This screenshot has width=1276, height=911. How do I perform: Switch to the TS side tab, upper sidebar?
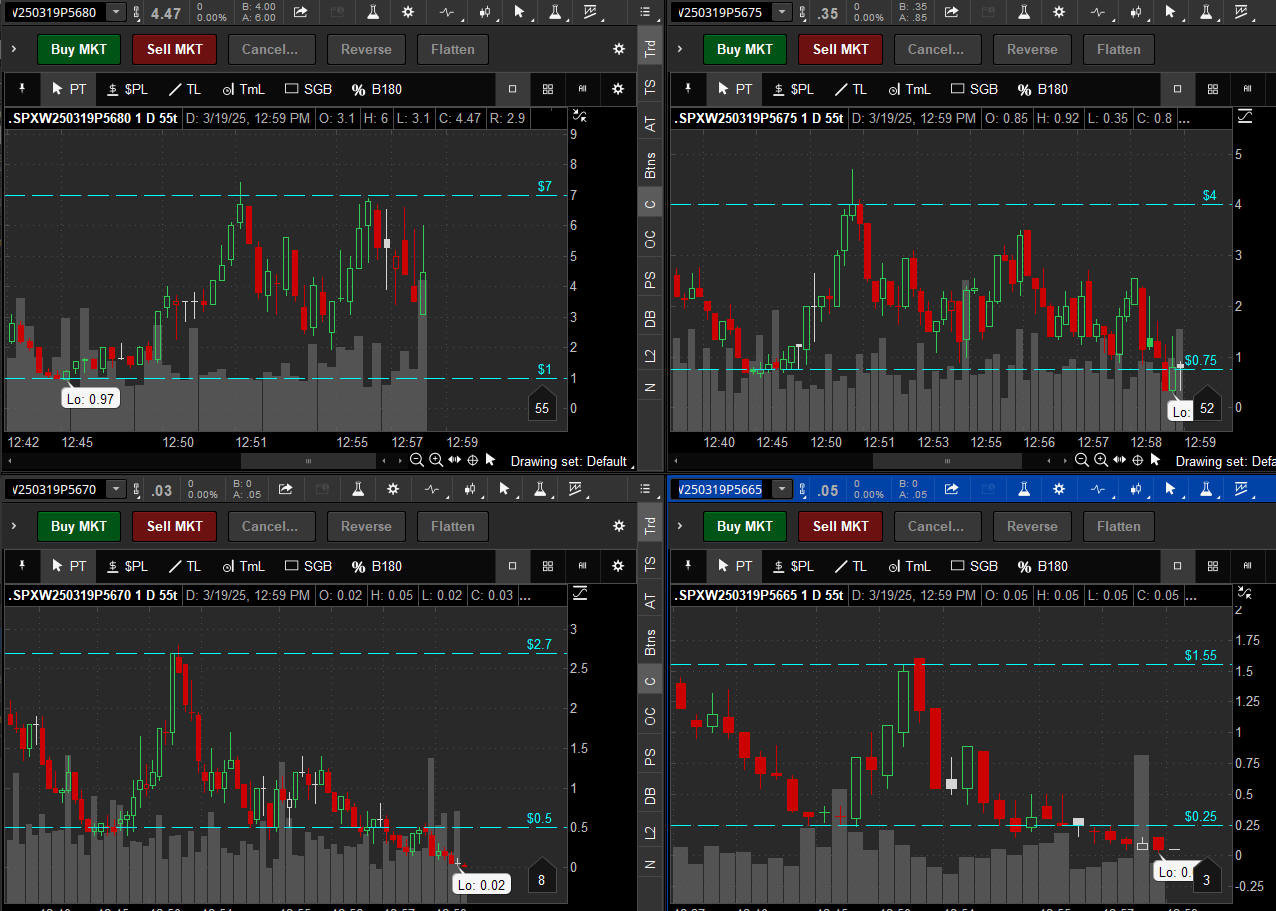pos(650,88)
